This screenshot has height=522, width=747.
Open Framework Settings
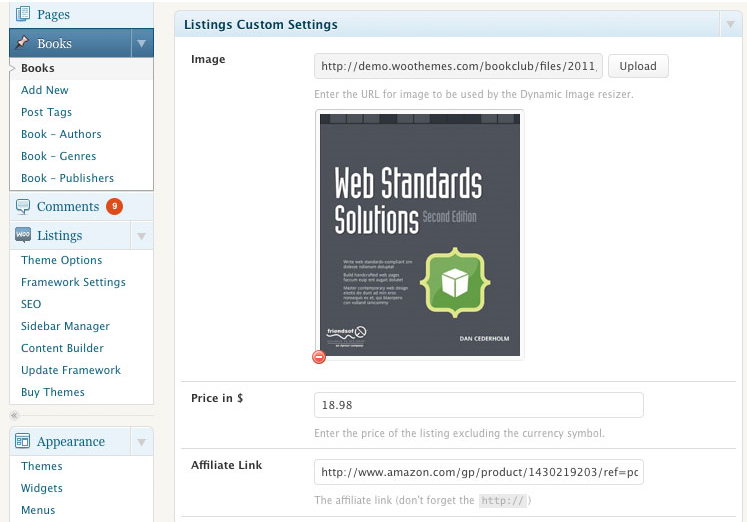click(73, 282)
